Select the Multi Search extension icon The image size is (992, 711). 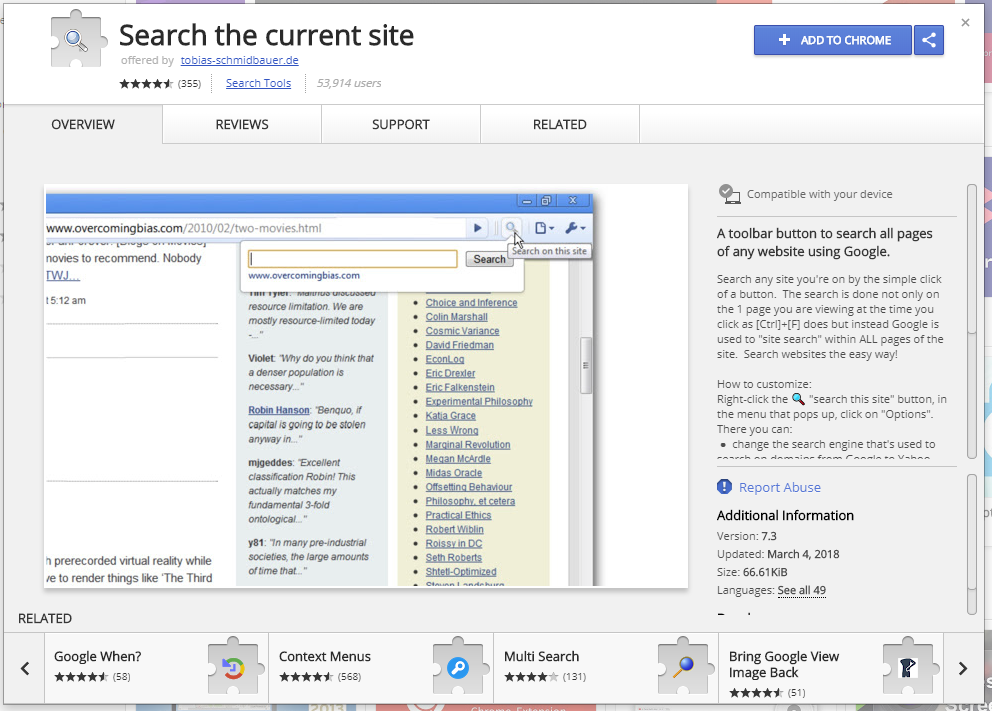point(683,668)
